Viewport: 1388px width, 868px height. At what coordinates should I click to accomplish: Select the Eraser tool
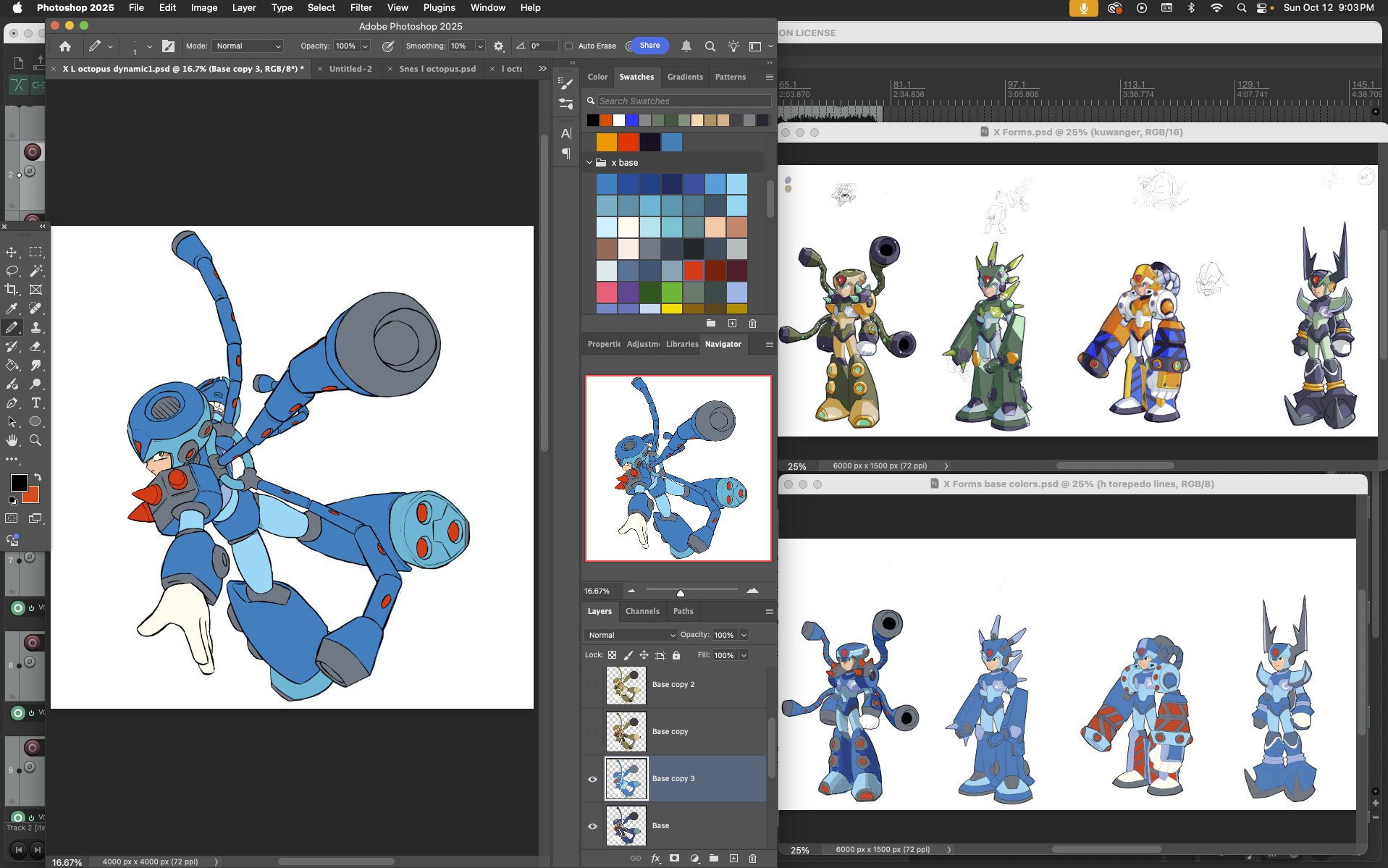(35, 346)
